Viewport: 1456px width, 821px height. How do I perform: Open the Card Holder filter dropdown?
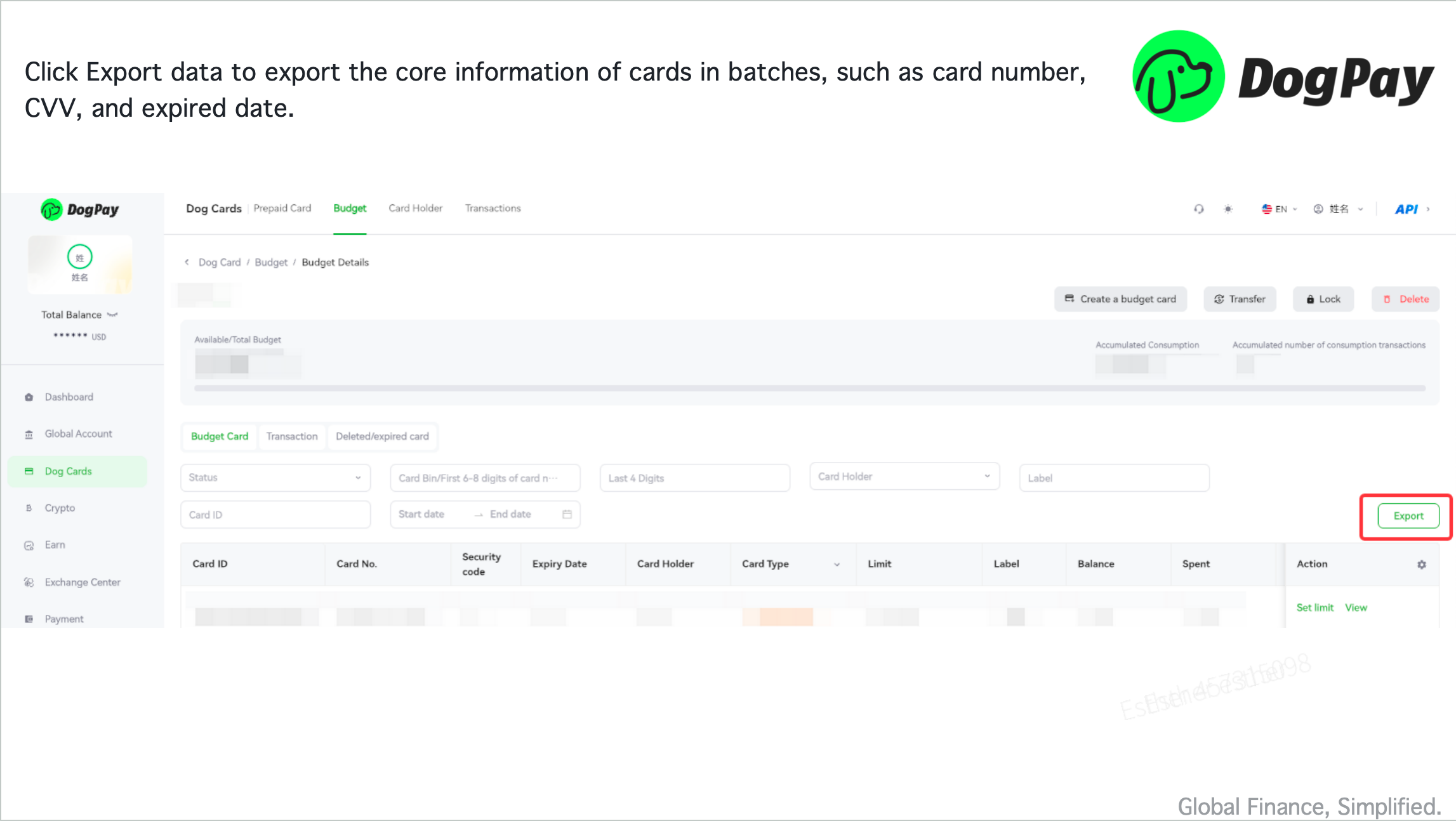904,476
